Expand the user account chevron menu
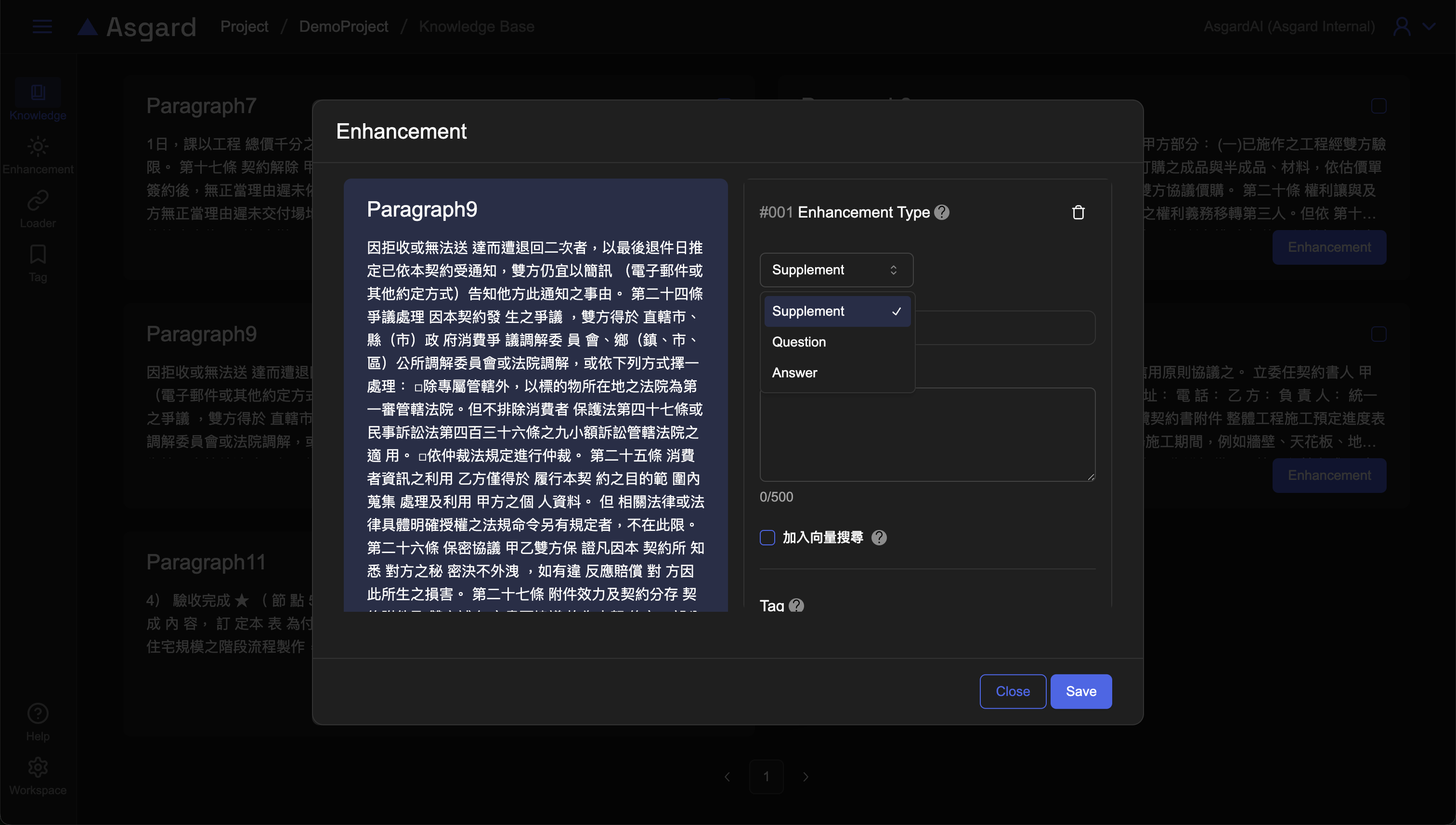 click(x=1430, y=26)
